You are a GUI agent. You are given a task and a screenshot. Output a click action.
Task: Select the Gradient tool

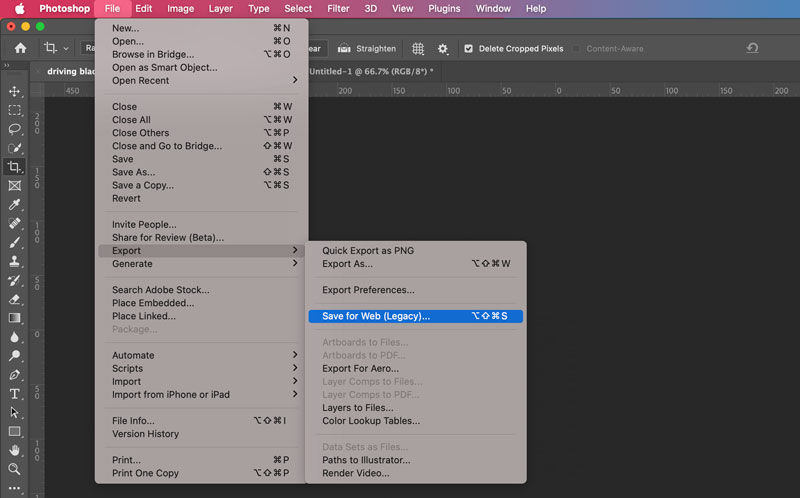[14, 318]
